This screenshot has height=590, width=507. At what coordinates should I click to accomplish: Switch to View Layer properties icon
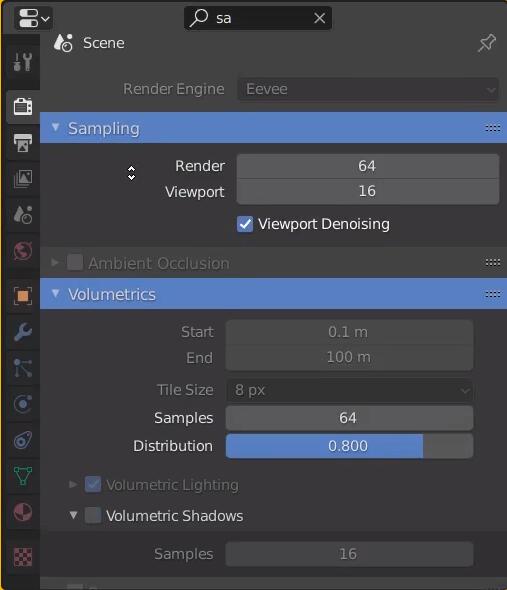coord(23,179)
